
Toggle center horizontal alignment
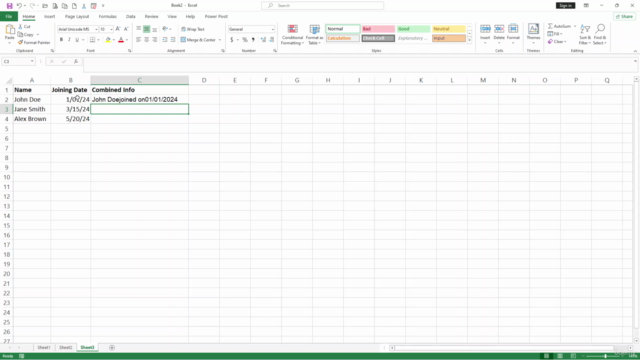point(147,40)
